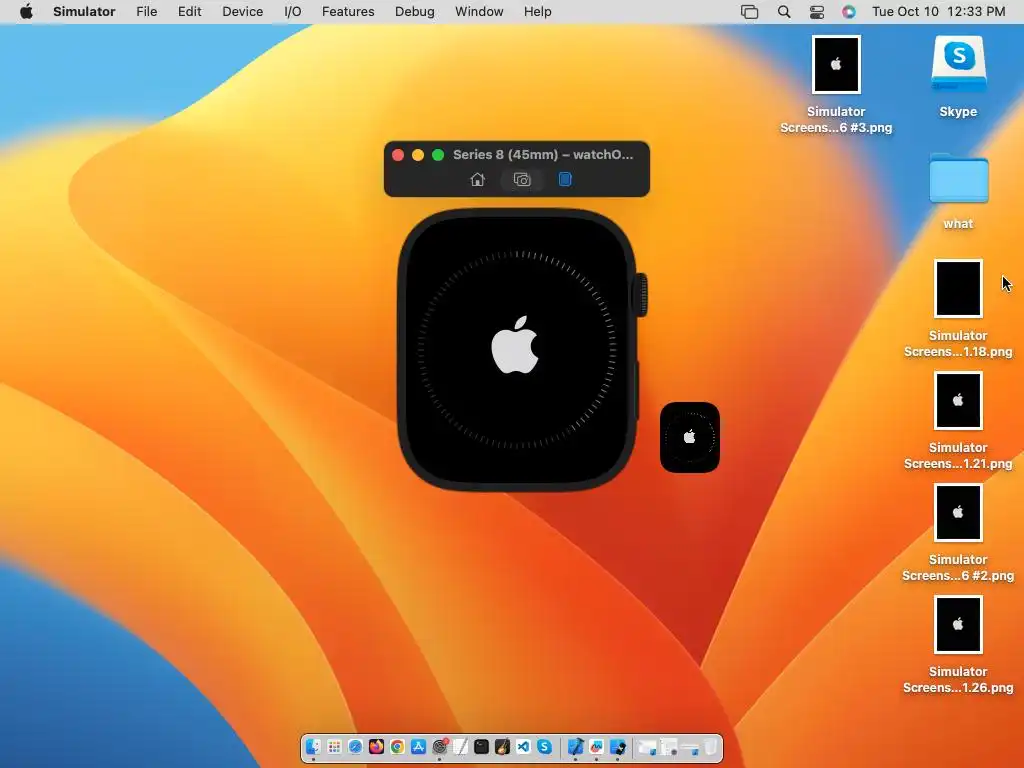
Task: Click the Simulator app icon in the Dock
Action: [x=617, y=746]
